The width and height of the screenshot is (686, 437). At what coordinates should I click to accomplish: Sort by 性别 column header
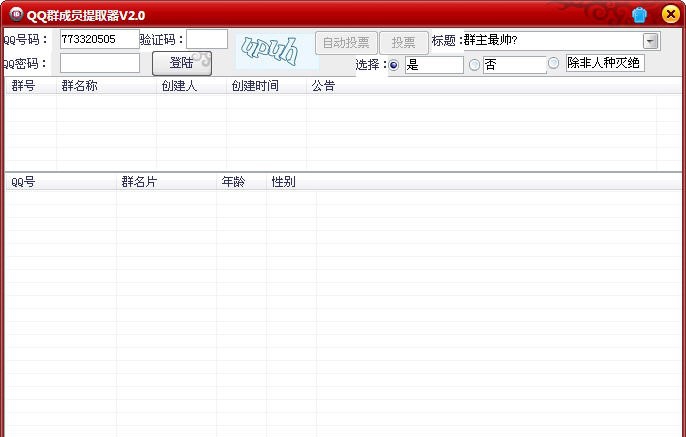[291, 182]
